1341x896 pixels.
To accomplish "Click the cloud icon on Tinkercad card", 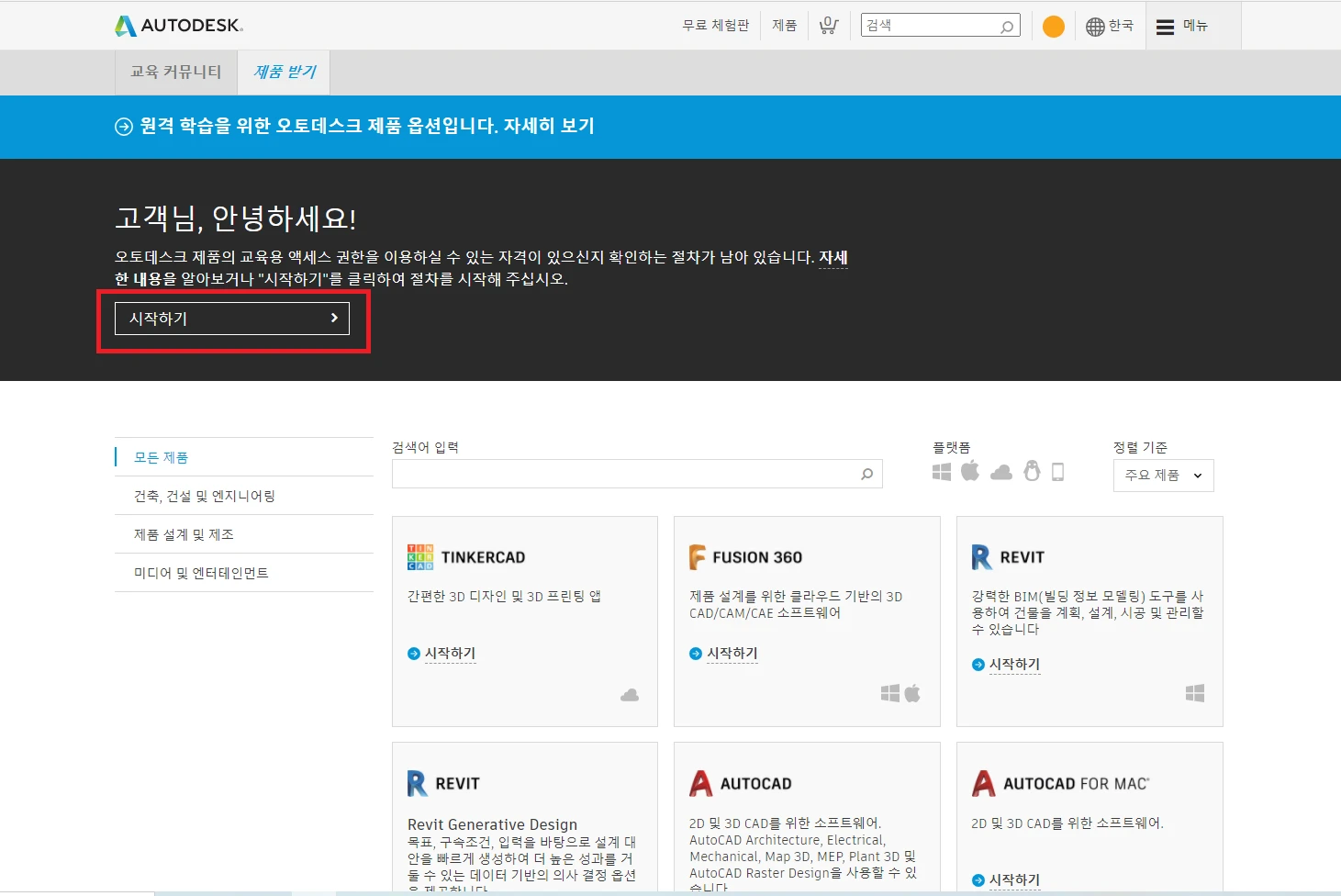I will click(x=630, y=695).
